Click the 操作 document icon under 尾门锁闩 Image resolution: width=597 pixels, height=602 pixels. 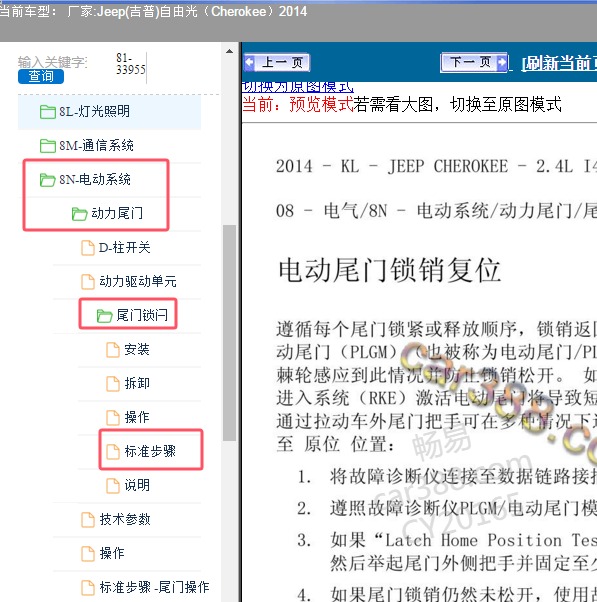[x=113, y=417]
